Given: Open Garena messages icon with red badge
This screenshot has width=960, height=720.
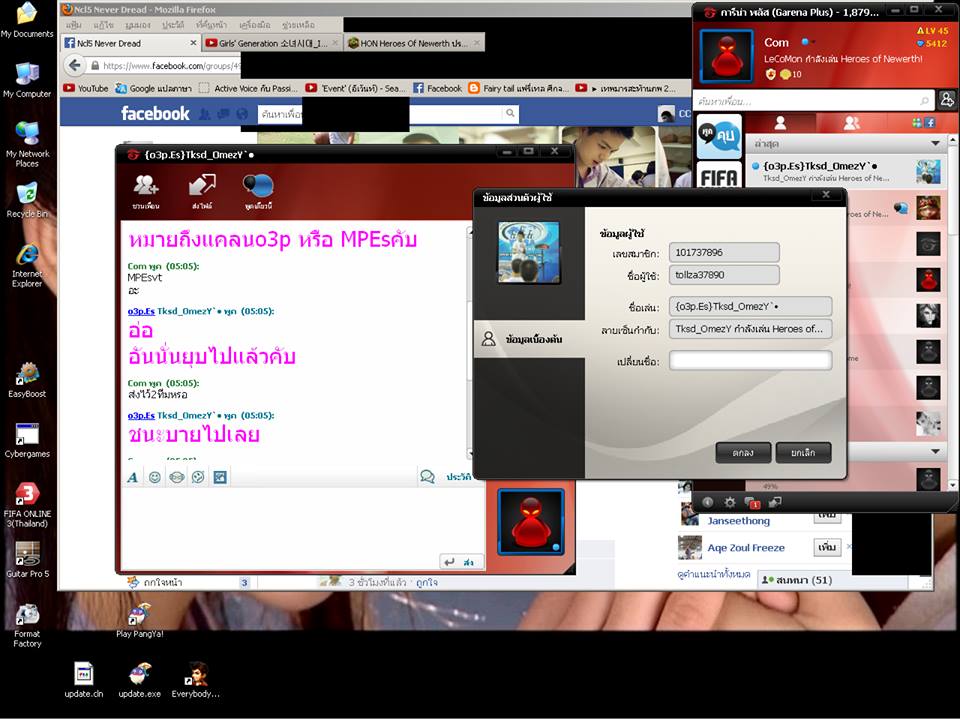Looking at the screenshot, I should tap(752, 503).
